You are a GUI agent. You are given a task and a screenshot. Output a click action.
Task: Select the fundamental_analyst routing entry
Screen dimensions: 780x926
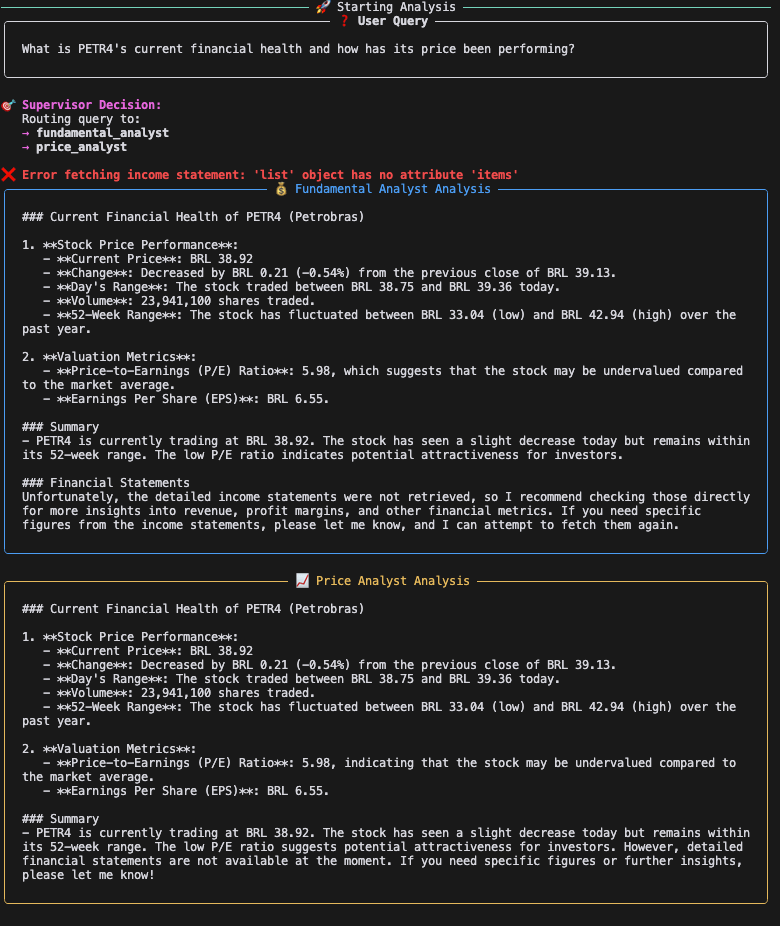click(x=102, y=133)
